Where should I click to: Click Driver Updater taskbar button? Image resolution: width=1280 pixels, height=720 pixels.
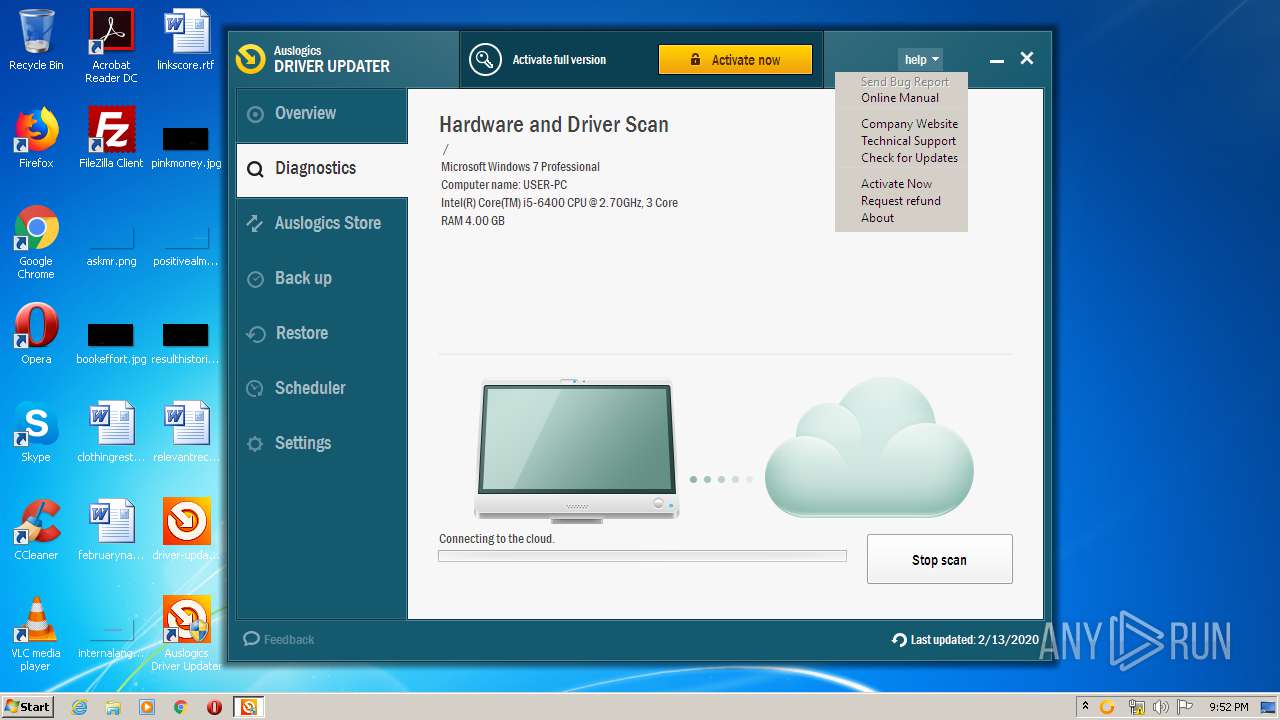click(248, 707)
